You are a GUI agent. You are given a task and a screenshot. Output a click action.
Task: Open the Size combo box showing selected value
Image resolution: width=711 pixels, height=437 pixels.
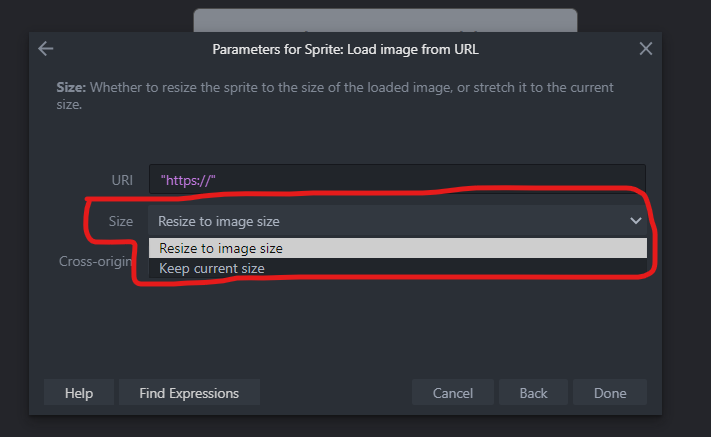coord(397,221)
